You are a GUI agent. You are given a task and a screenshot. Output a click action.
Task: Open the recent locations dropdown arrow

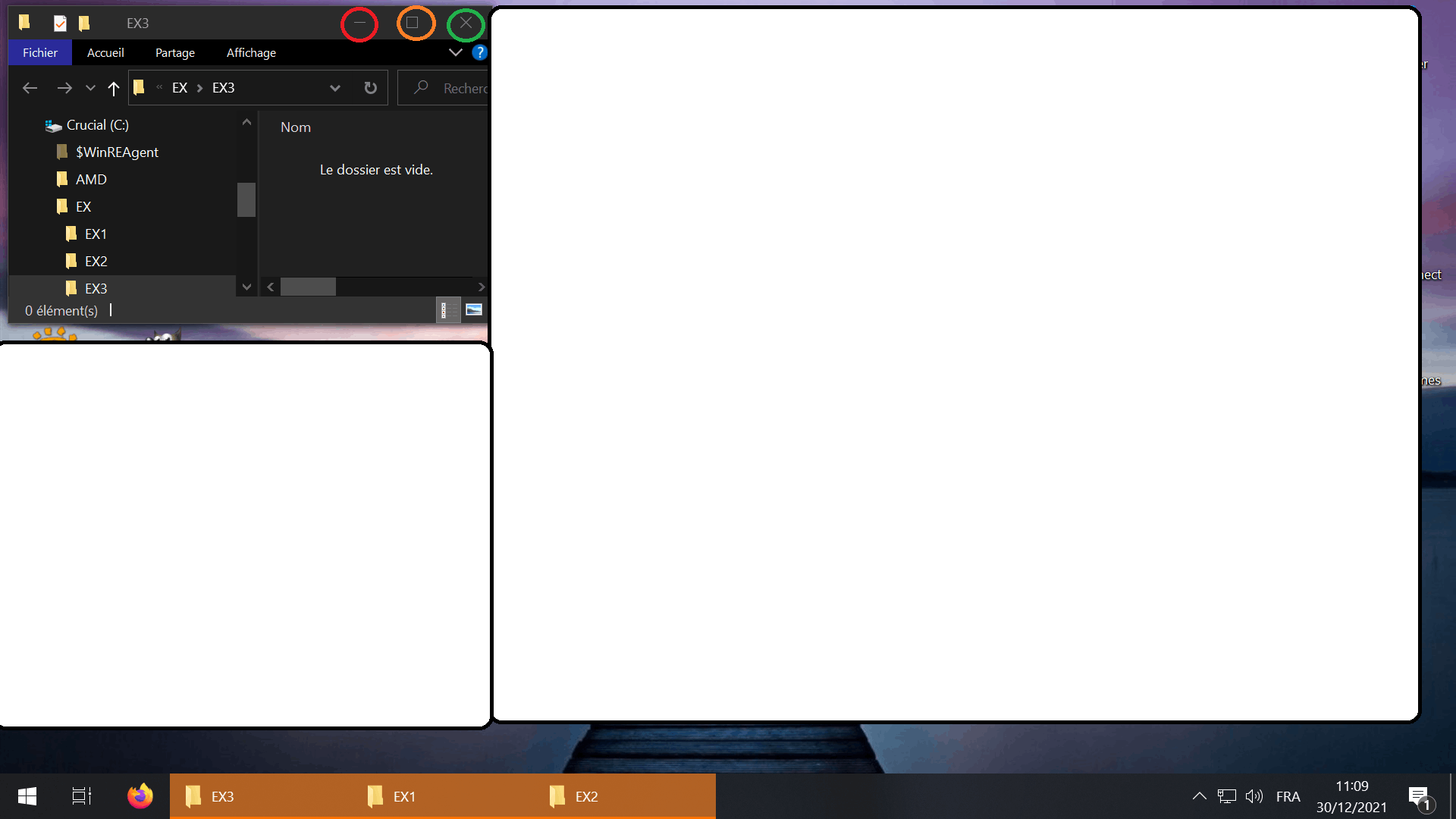coord(90,88)
